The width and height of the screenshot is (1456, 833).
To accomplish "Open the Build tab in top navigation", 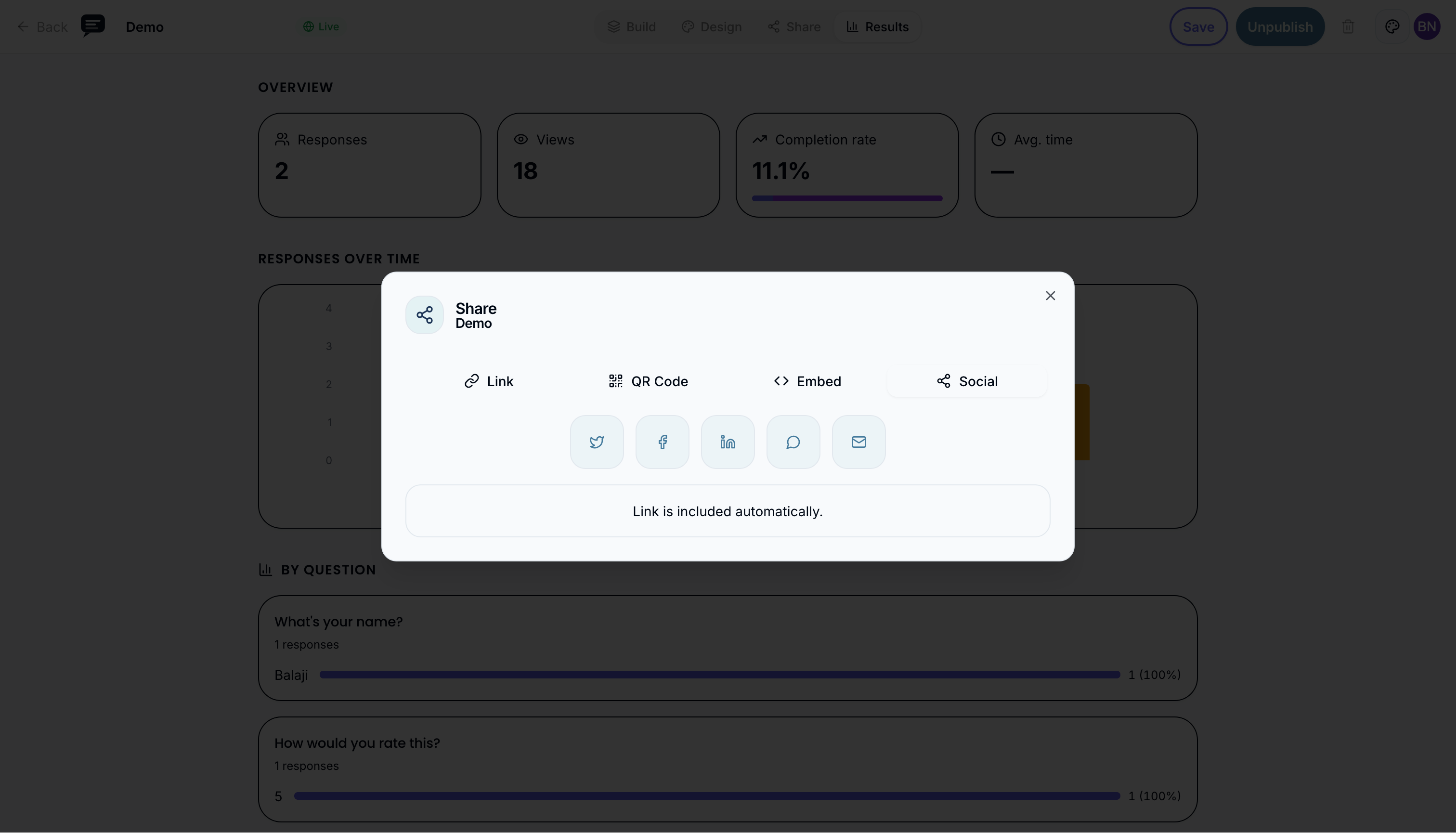I will tap(632, 27).
